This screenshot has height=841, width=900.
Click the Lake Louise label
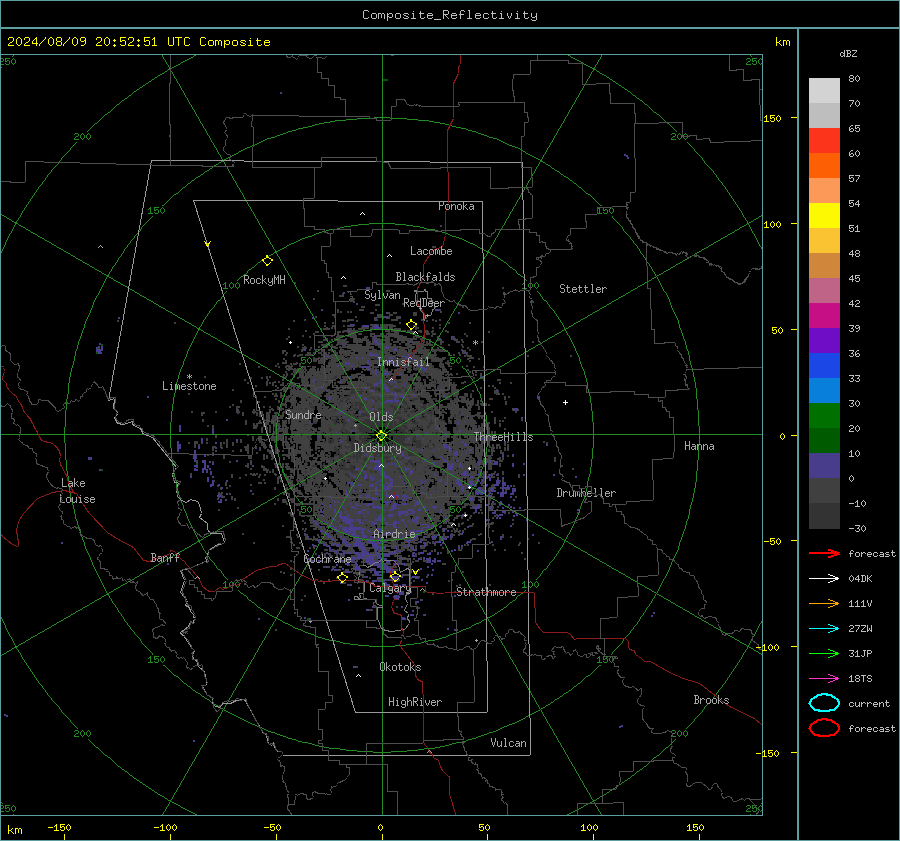click(77, 491)
